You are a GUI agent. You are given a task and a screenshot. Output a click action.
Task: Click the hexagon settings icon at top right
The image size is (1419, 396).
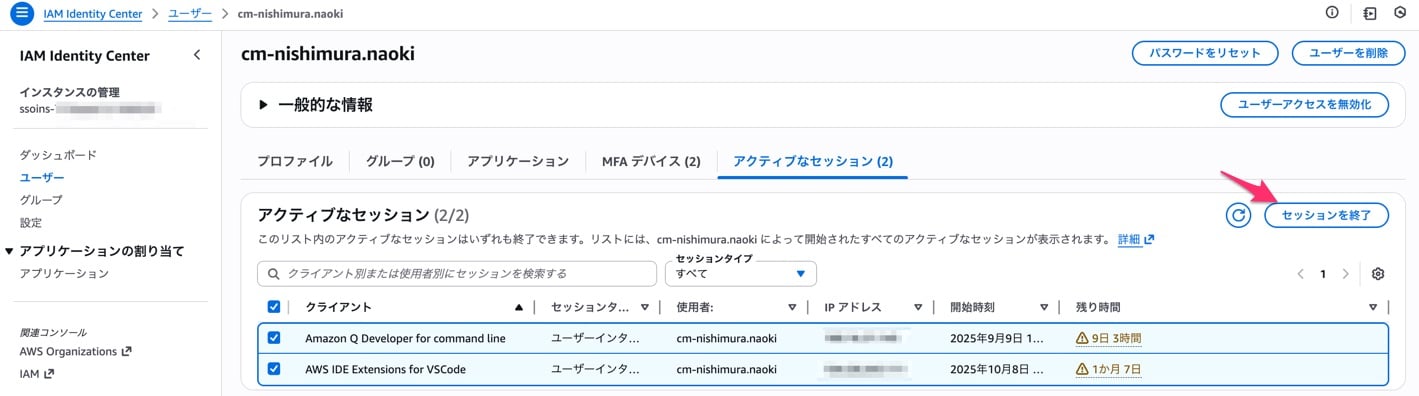click(1400, 13)
